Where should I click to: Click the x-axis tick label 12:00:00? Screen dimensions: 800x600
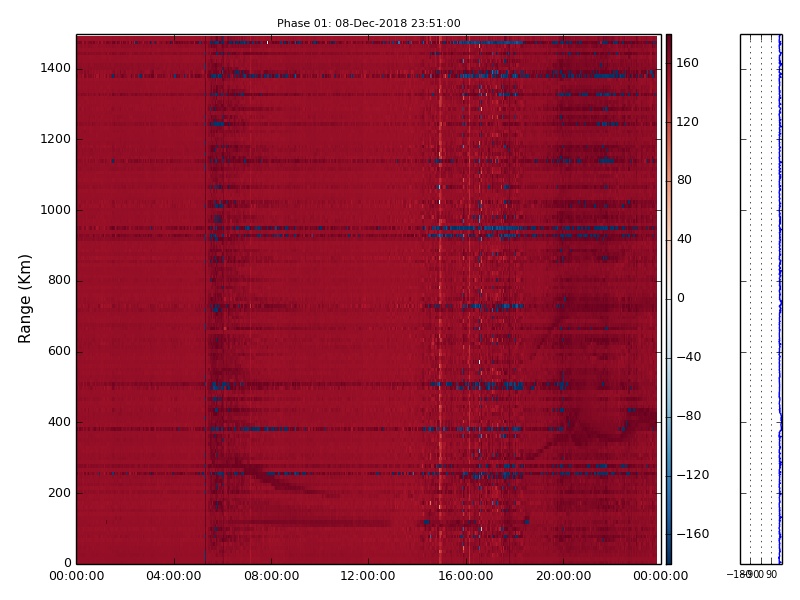tap(368, 577)
